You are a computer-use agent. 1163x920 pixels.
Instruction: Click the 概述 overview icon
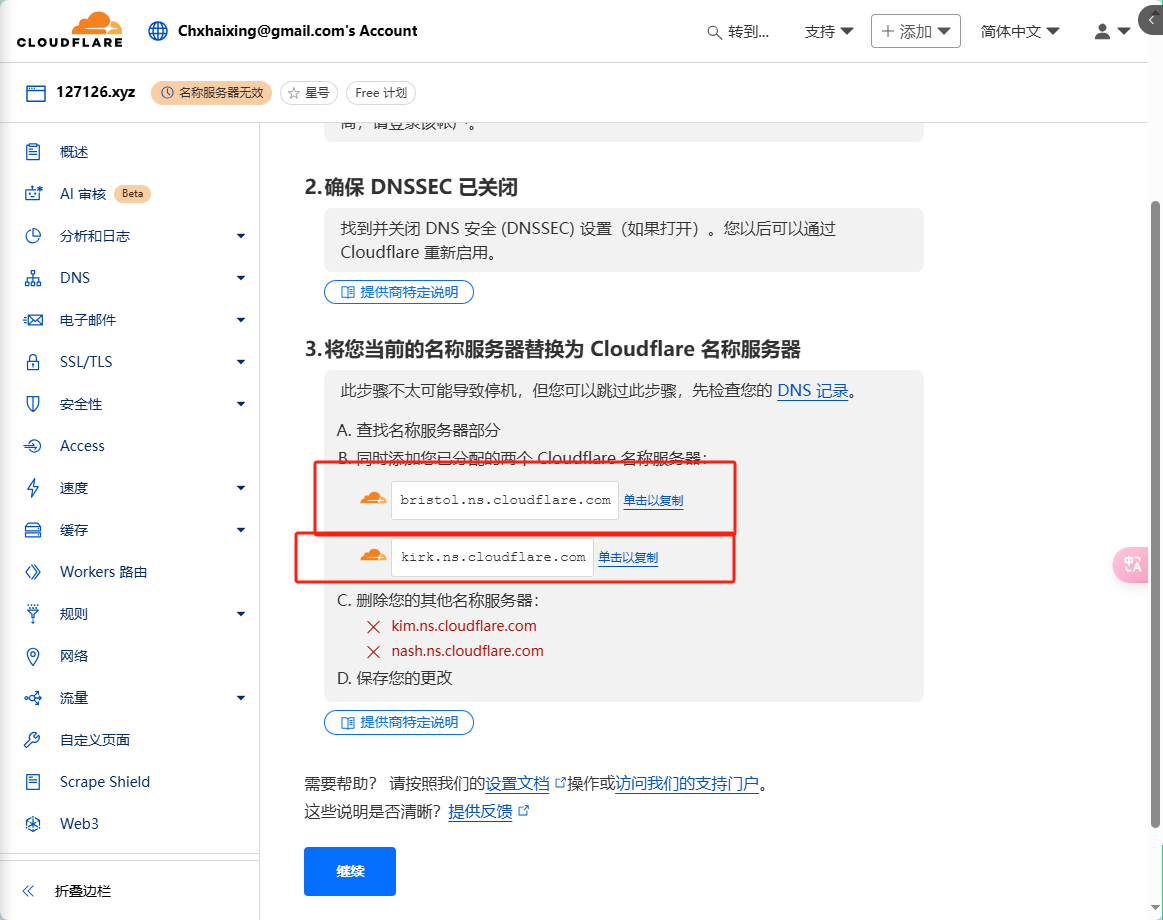click(x=33, y=152)
